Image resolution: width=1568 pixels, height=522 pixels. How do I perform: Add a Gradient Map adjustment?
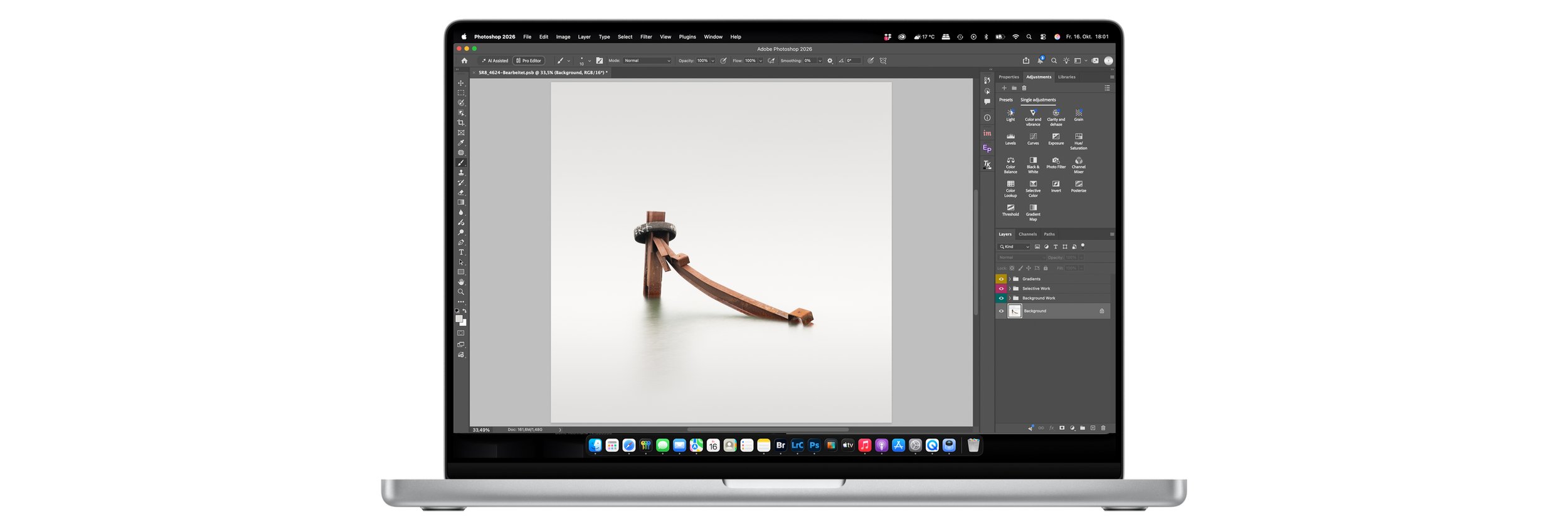[x=1033, y=212]
